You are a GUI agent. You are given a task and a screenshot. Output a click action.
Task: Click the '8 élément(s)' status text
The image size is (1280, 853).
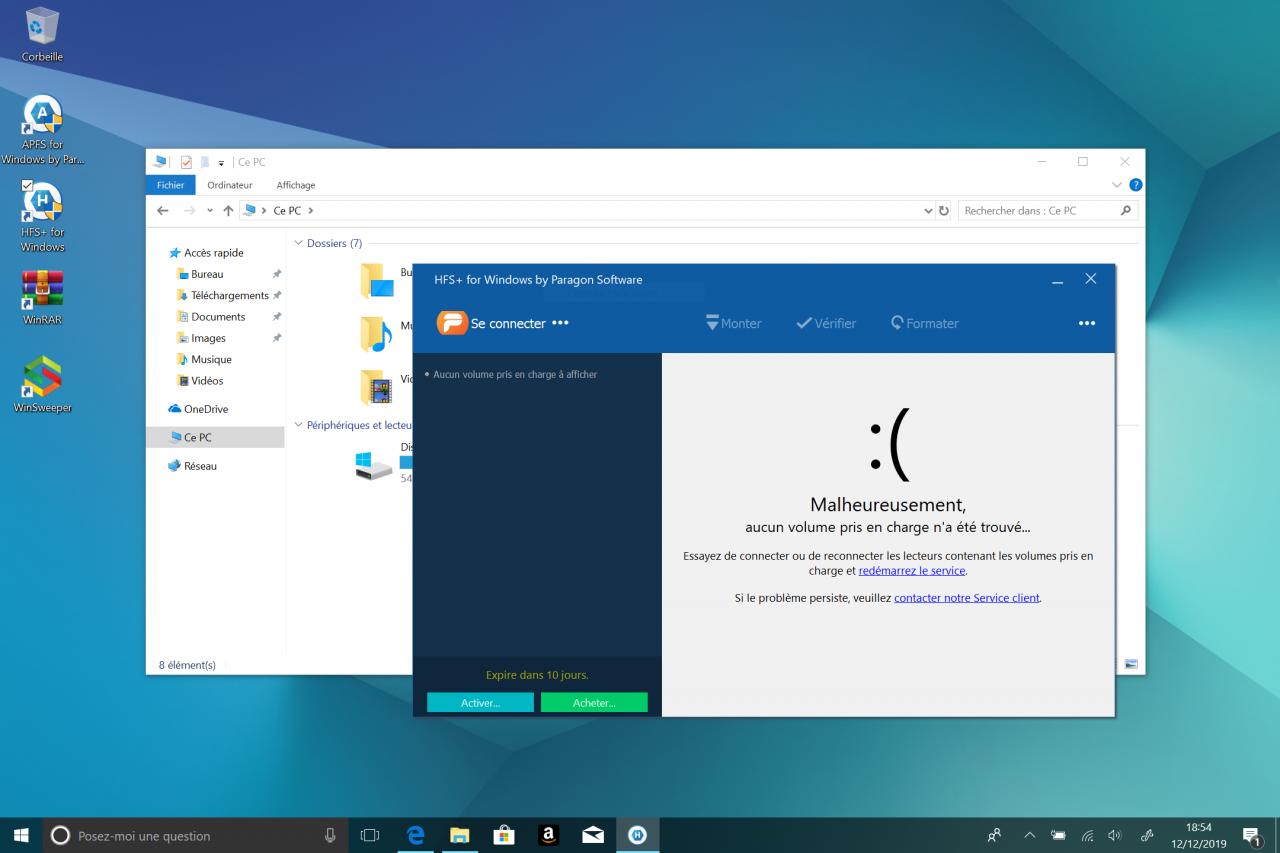187,665
